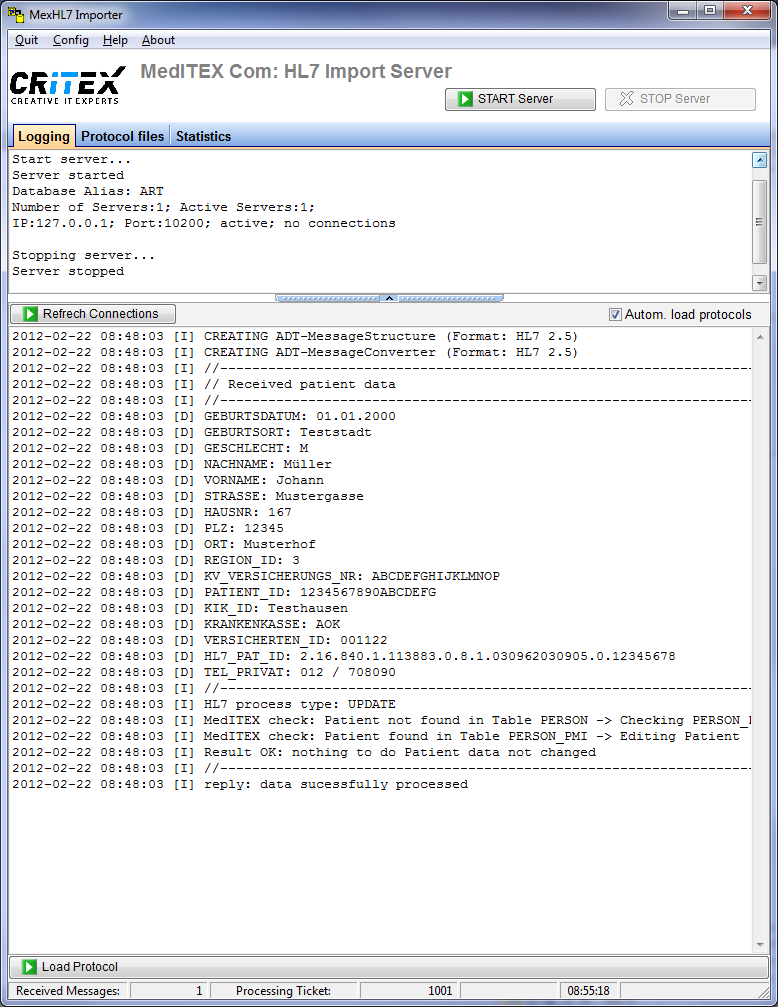Click the 'Received Messages:' status label
This screenshot has width=778, height=1007.
(68, 991)
